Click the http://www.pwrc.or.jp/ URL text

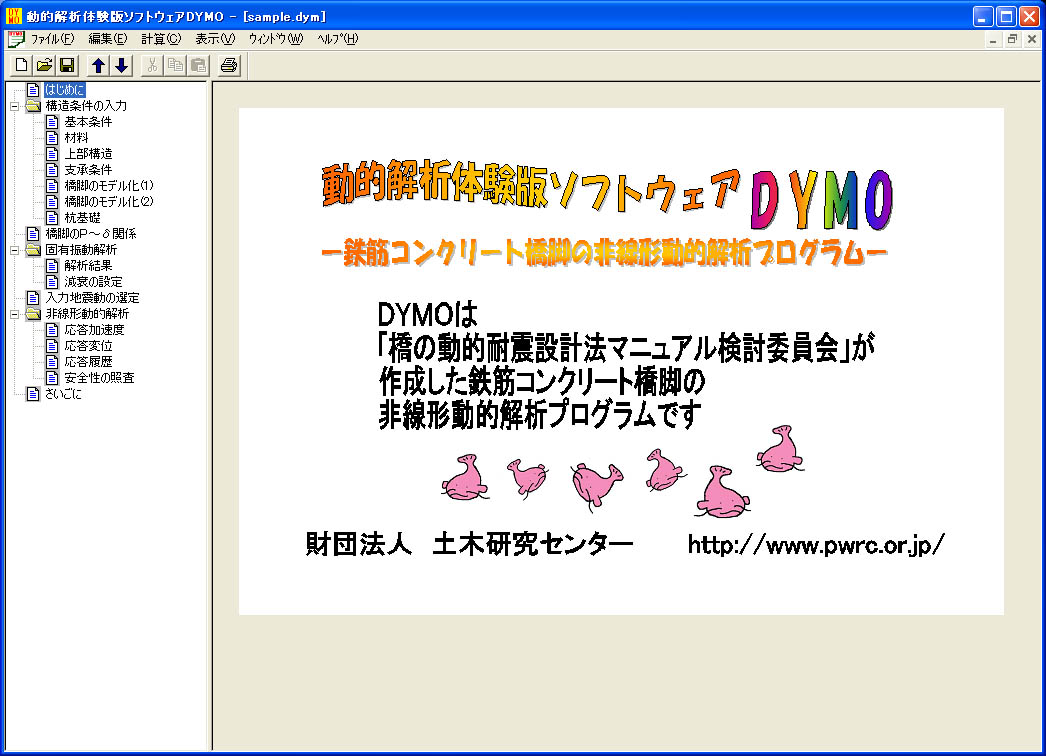tap(816, 544)
